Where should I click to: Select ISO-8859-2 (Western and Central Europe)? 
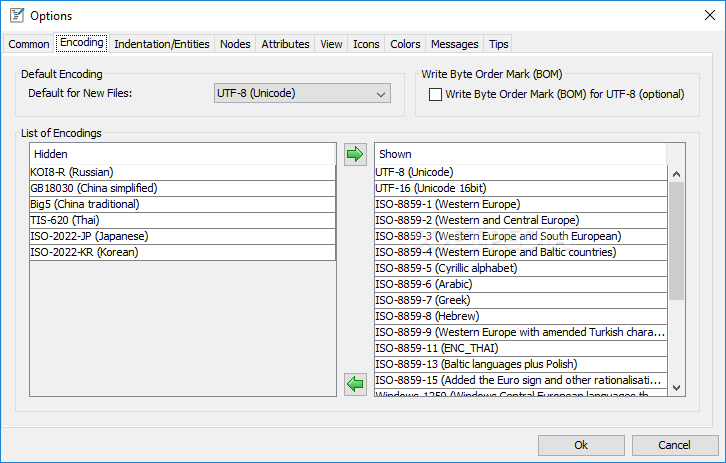coord(521,220)
